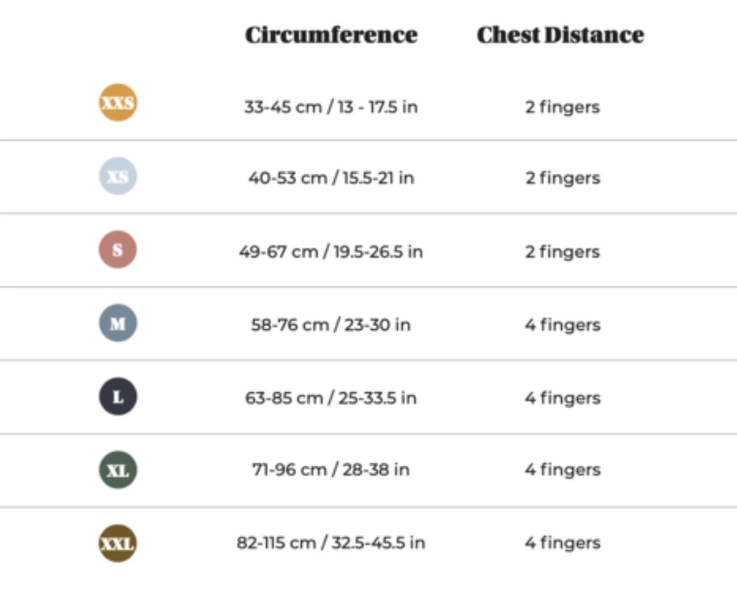Select "4 fingers" in the M row
Image resolution: width=737 pixels, height=600 pixels.
click(562, 324)
